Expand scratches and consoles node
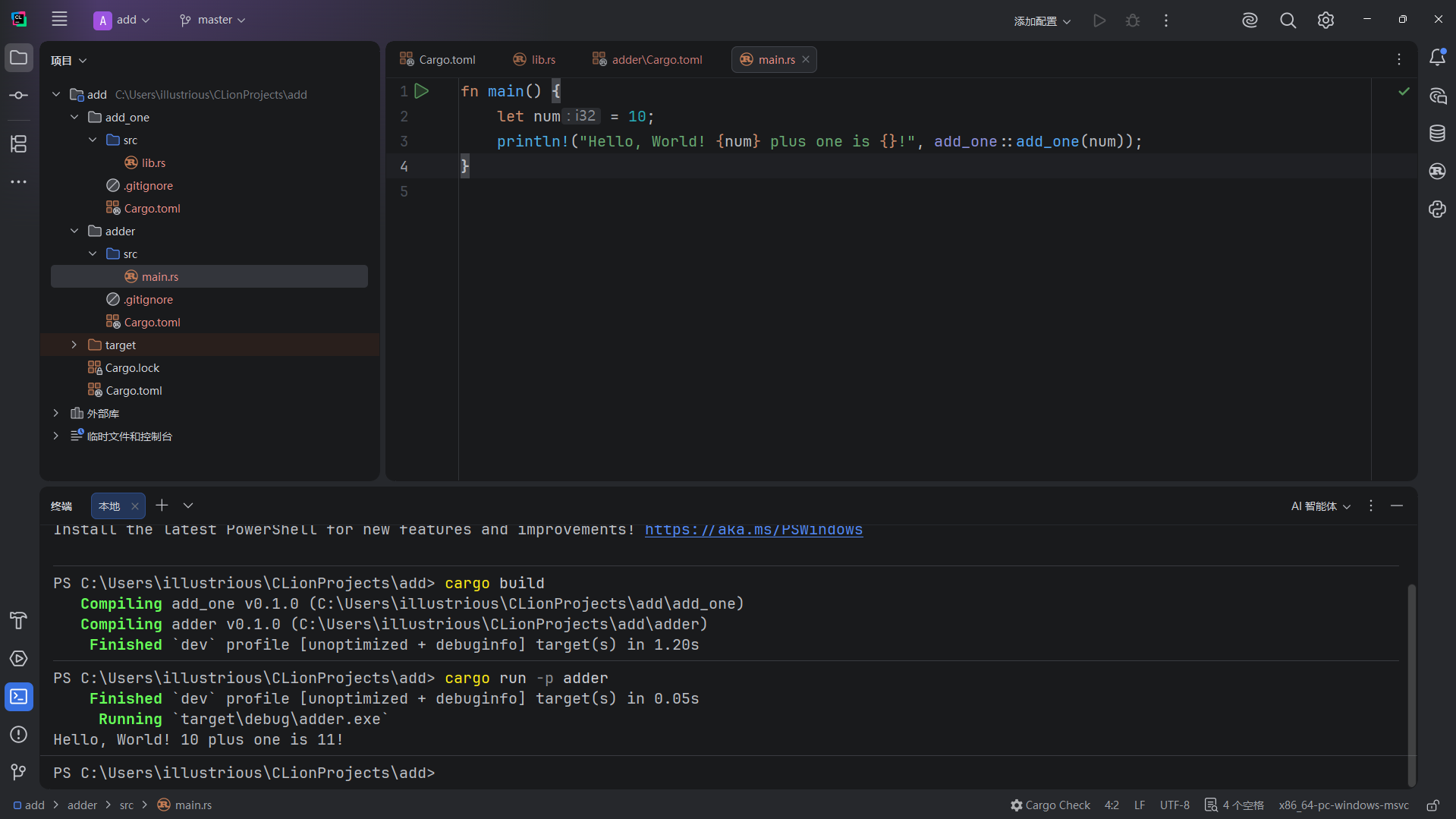The height and width of the screenshot is (819, 1456). (56, 436)
